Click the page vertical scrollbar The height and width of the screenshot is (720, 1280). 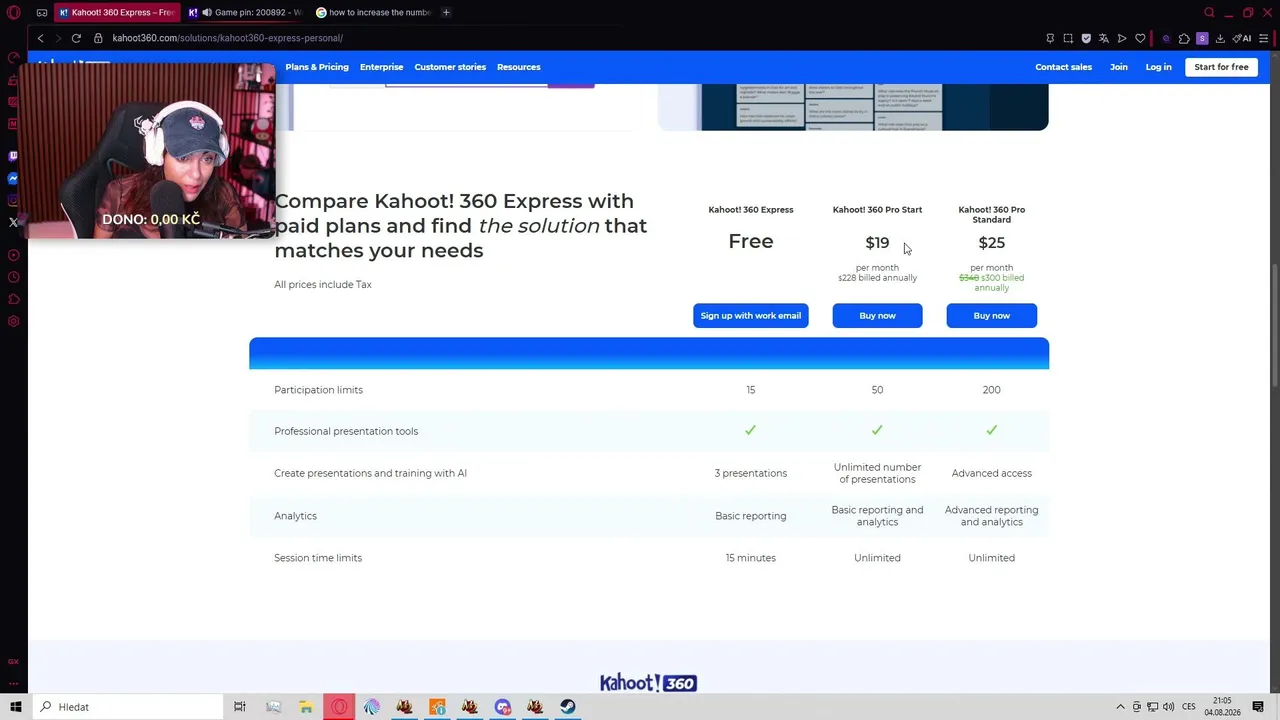[1275, 325]
